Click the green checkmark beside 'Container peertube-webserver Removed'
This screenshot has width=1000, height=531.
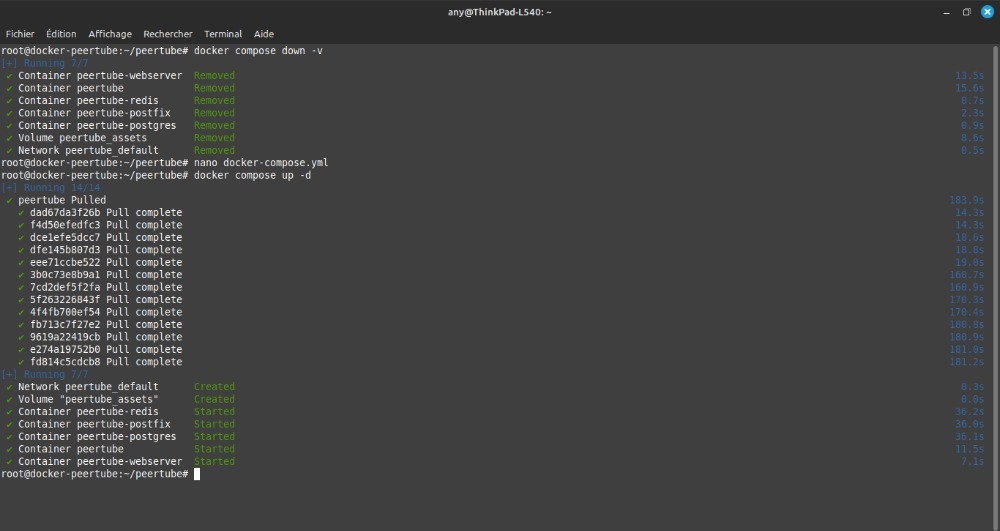click(9, 75)
